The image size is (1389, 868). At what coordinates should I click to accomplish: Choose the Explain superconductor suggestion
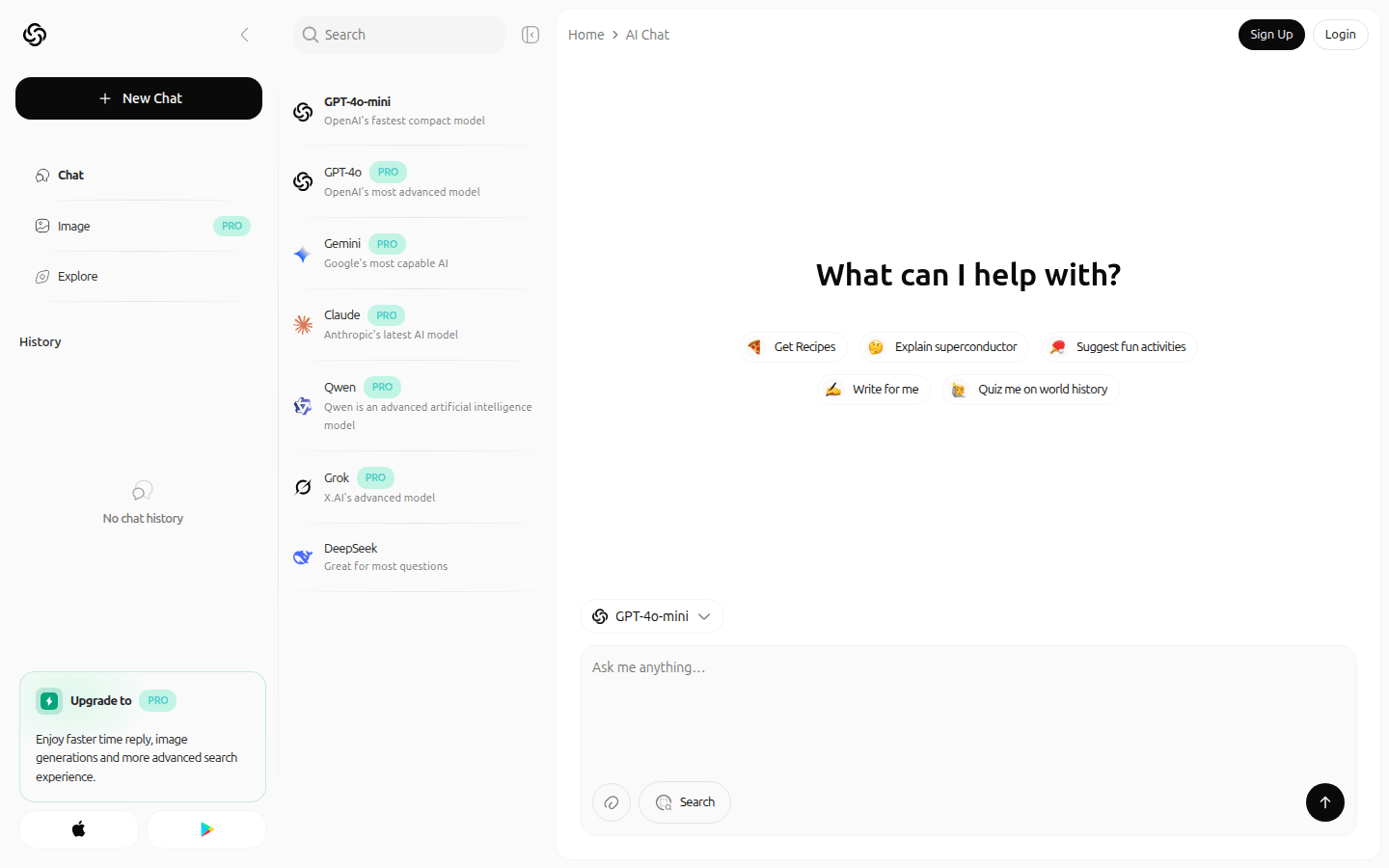pyautogui.click(x=944, y=347)
